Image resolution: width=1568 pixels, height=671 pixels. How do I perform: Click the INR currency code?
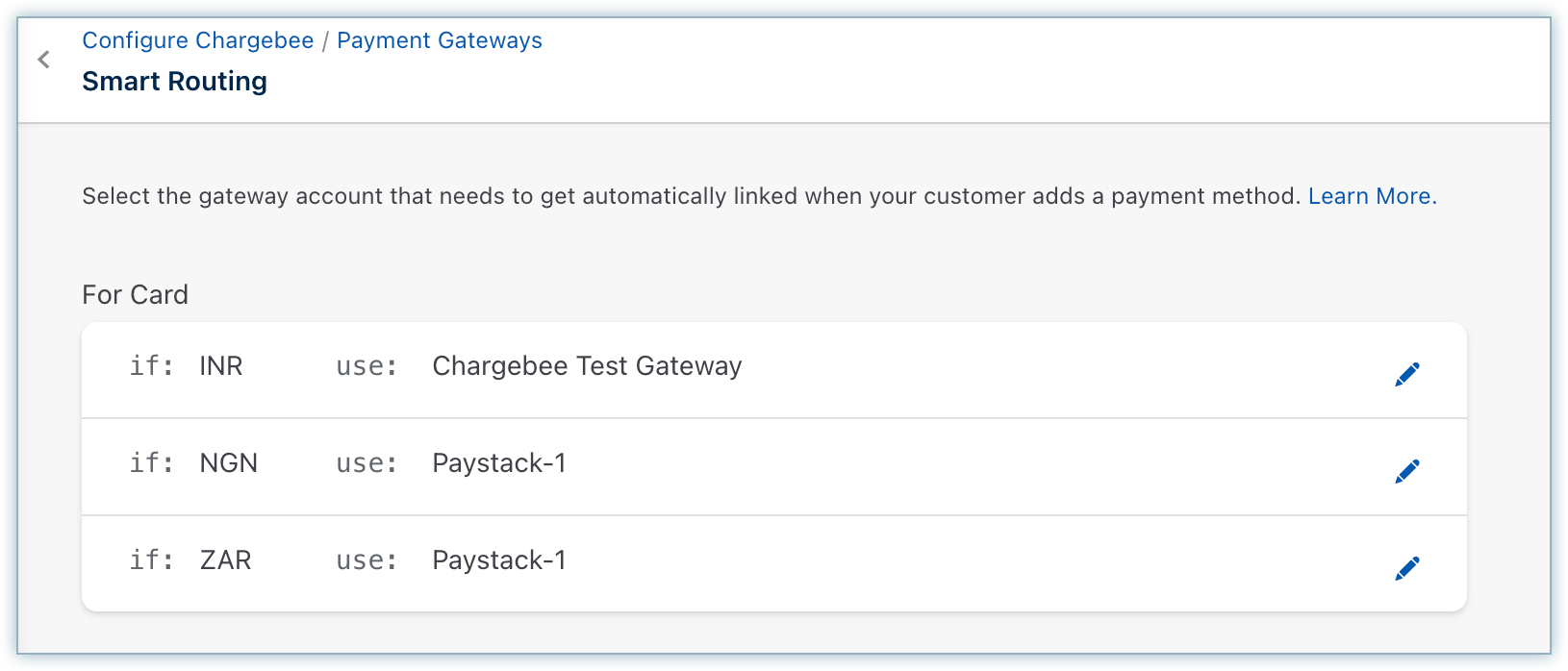pyautogui.click(x=220, y=366)
